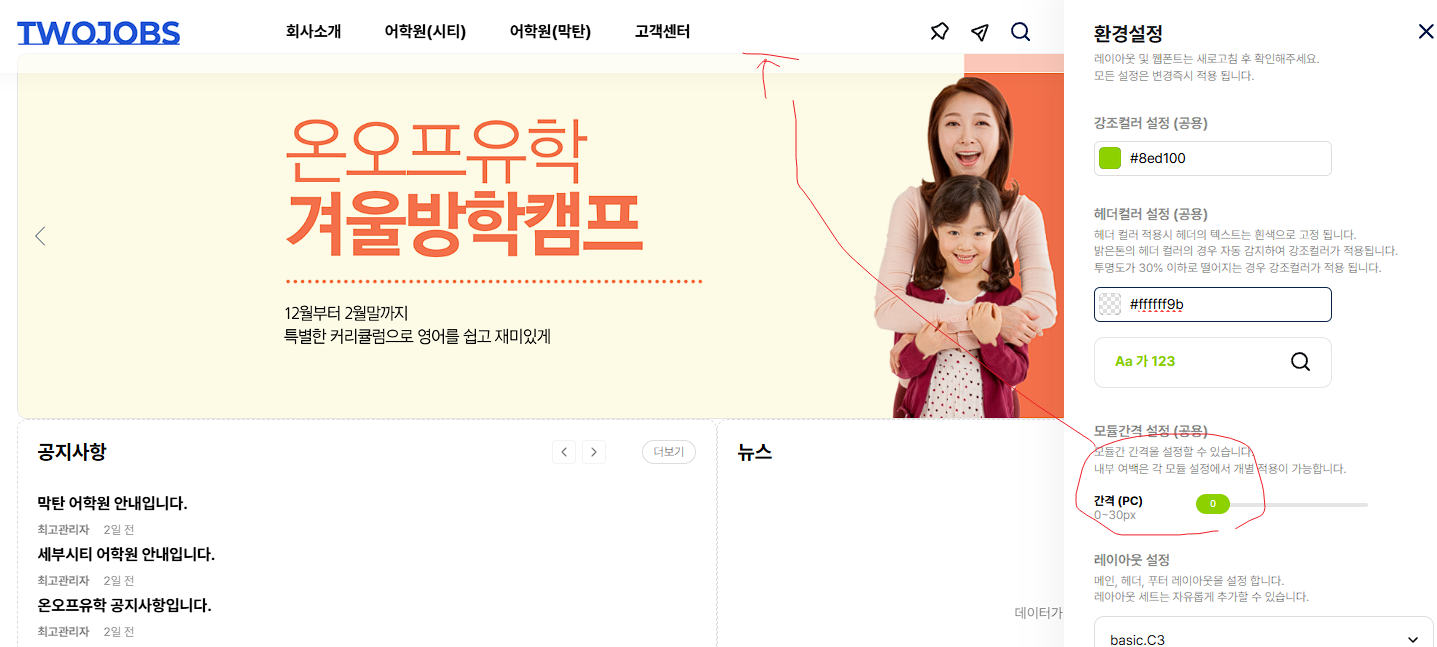The image size is (1437, 647).
Task: Click the pin icon in header
Action: pyautogui.click(x=939, y=32)
